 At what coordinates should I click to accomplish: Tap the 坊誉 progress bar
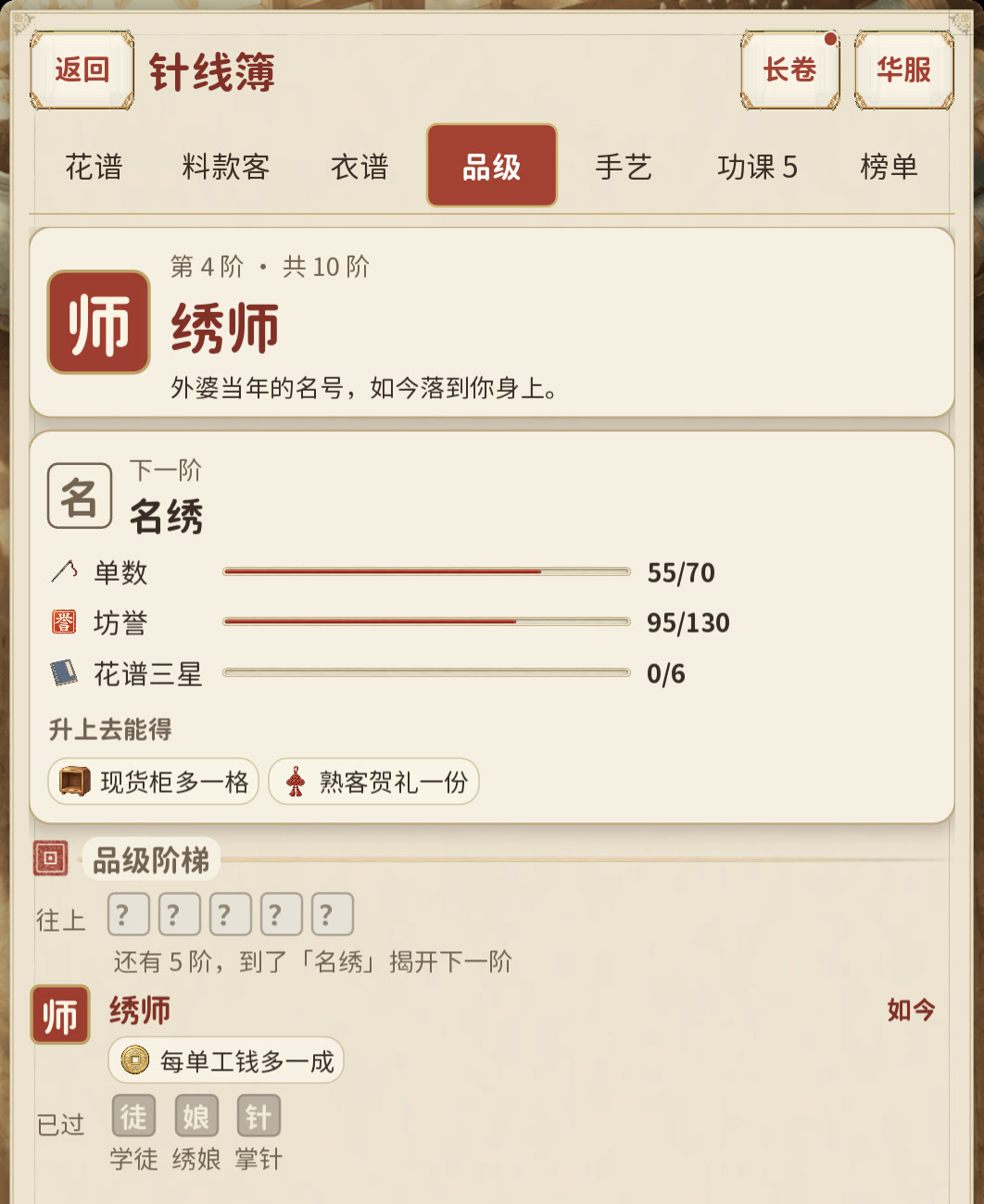pyautogui.click(x=427, y=621)
